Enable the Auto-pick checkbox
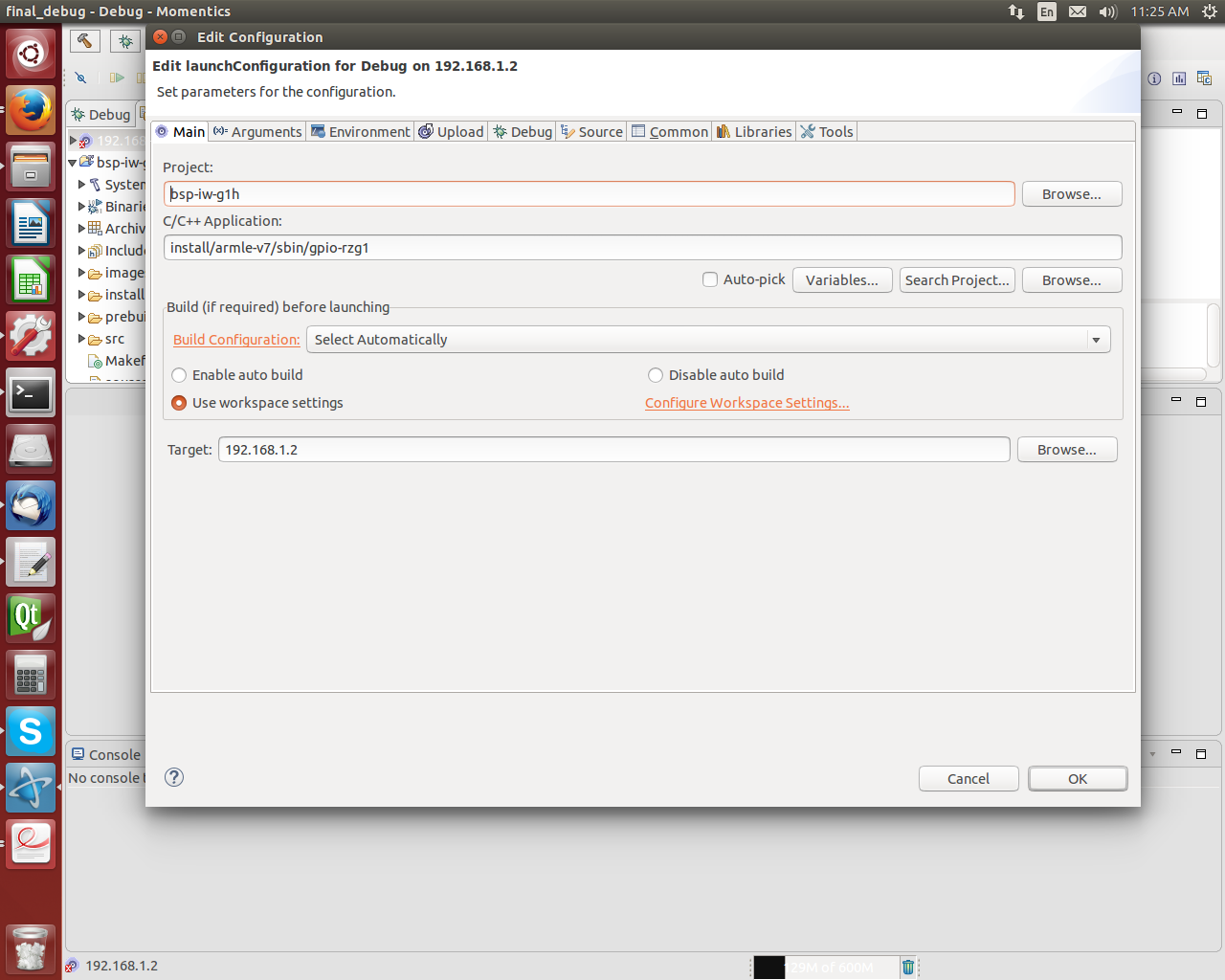Image resolution: width=1225 pixels, height=980 pixels. point(710,279)
